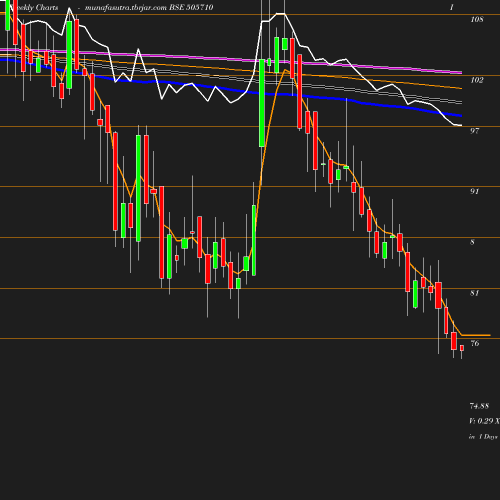Select the 97 price axis label

tap(474, 131)
